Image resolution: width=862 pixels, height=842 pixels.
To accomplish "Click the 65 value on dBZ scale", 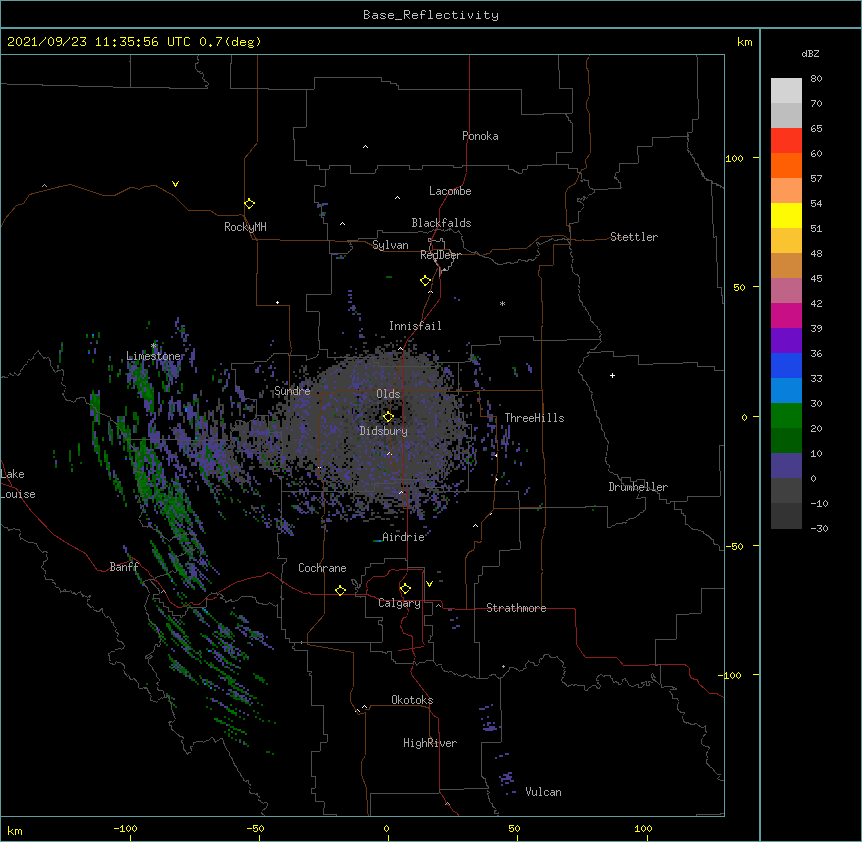I will point(816,129).
